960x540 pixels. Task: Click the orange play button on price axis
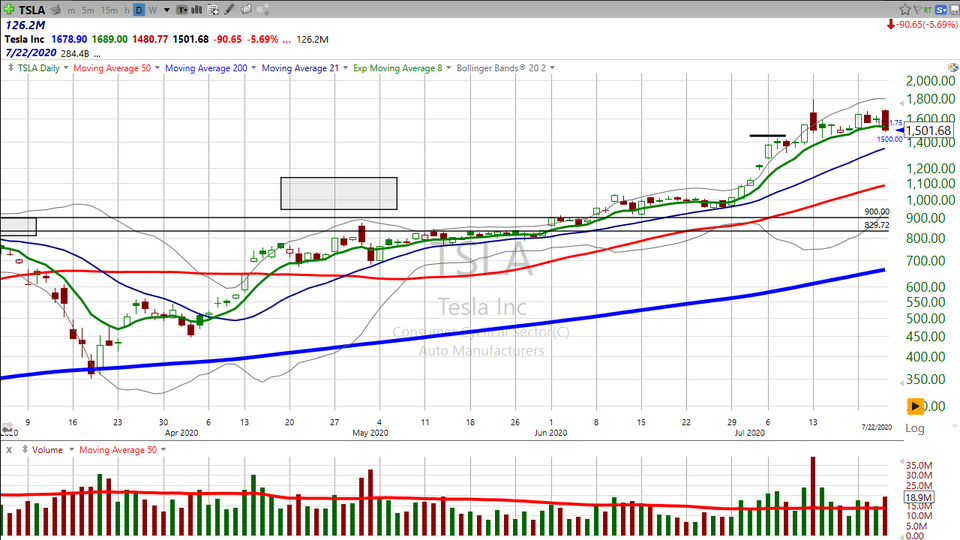[916, 406]
